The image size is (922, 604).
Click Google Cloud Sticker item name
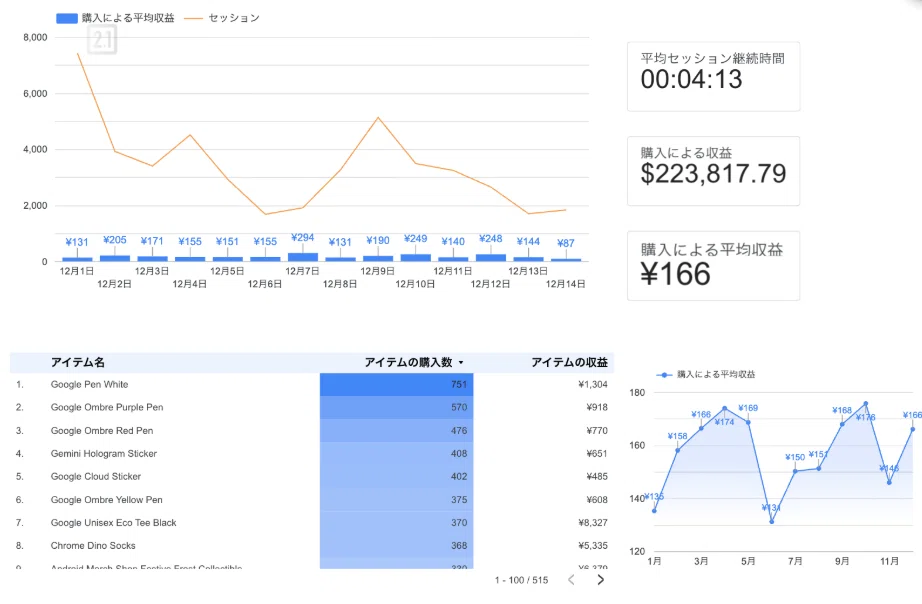coord(96,476)
